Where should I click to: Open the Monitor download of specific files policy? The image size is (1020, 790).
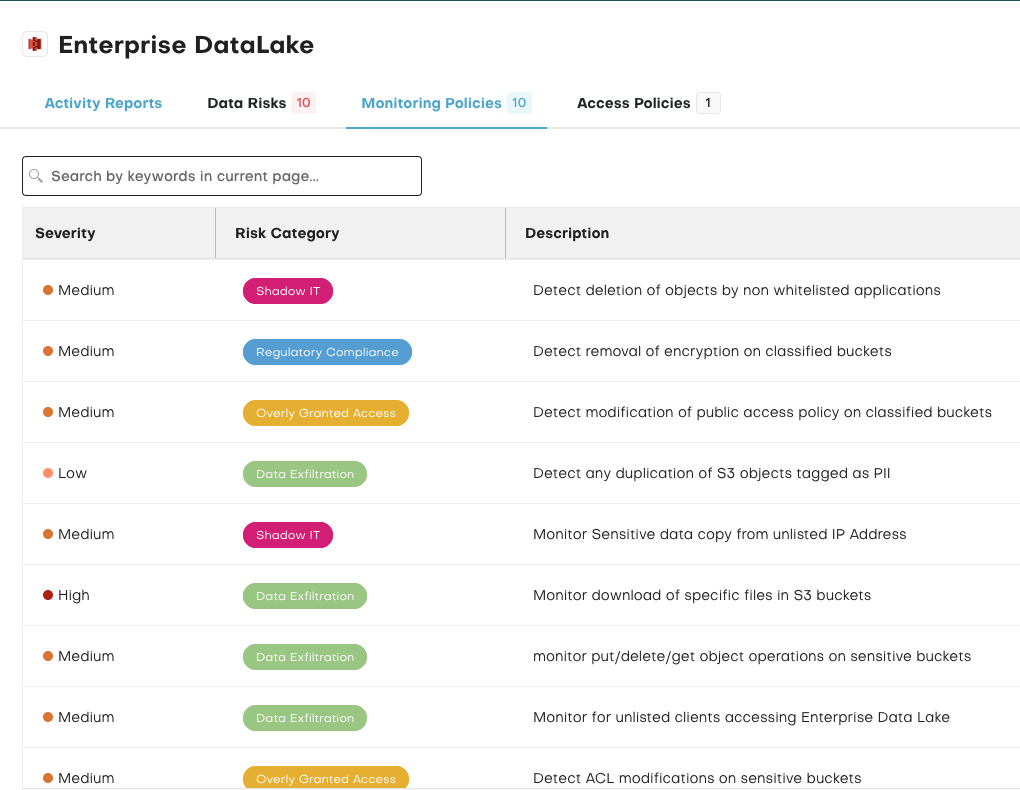701,596
